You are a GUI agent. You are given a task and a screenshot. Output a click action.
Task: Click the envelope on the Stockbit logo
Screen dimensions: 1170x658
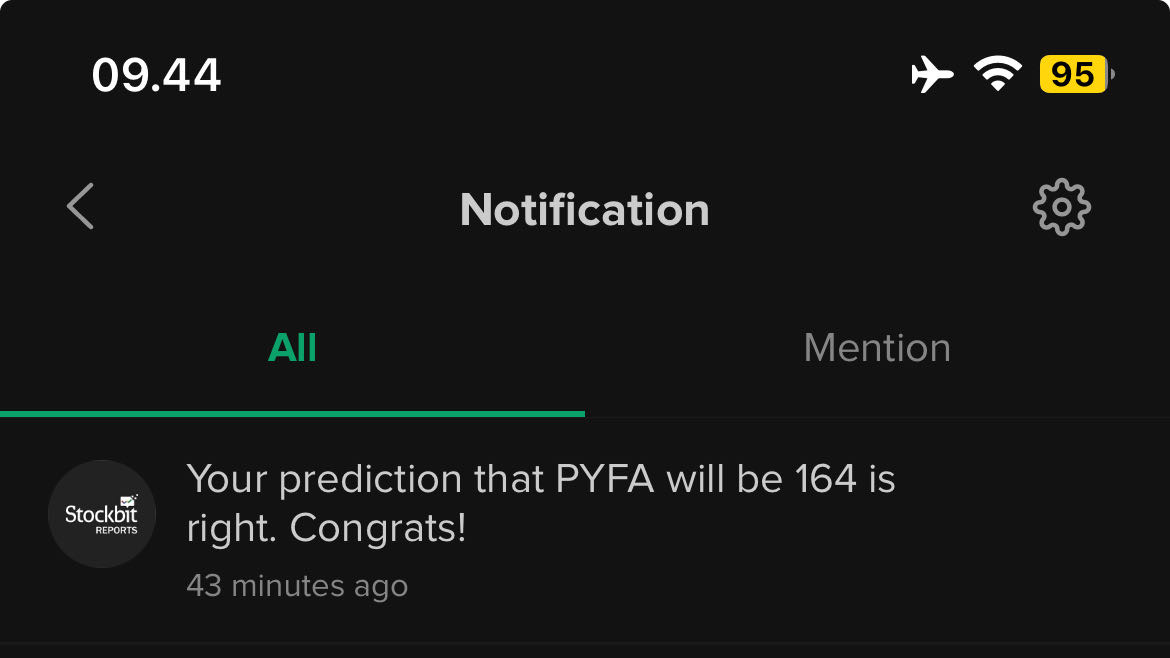[x=127, y=499]
